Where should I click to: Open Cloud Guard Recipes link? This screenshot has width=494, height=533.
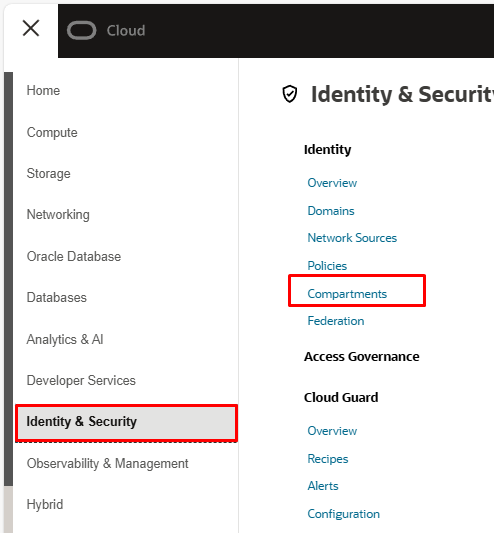[328, 459]
